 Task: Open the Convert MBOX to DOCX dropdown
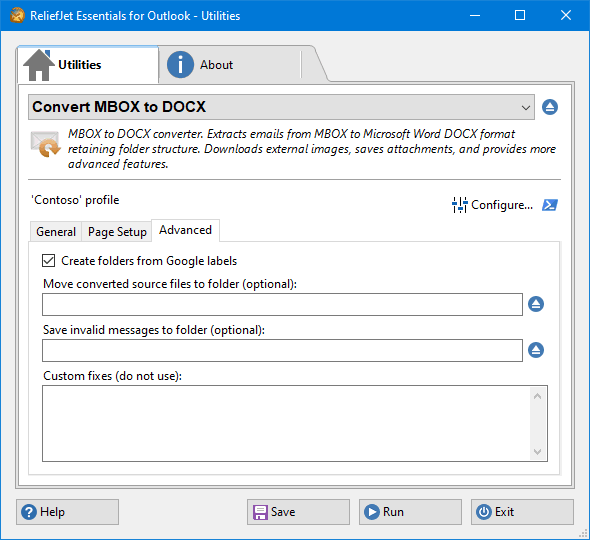pos(281,107)
